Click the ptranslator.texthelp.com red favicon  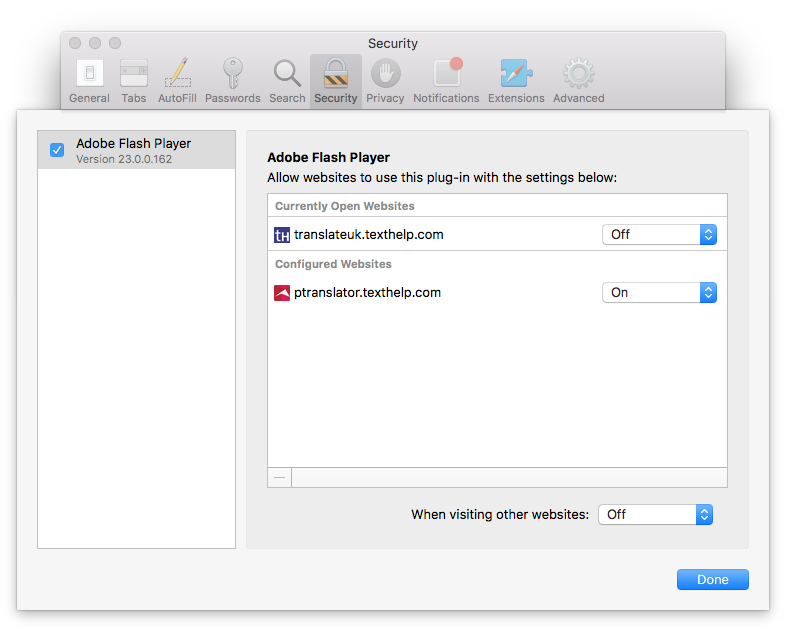click(282, 293)
